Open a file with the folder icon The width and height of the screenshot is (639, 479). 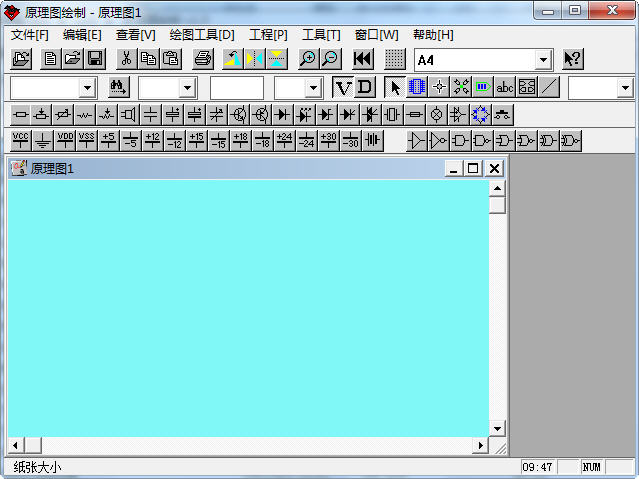pos(73,59)
